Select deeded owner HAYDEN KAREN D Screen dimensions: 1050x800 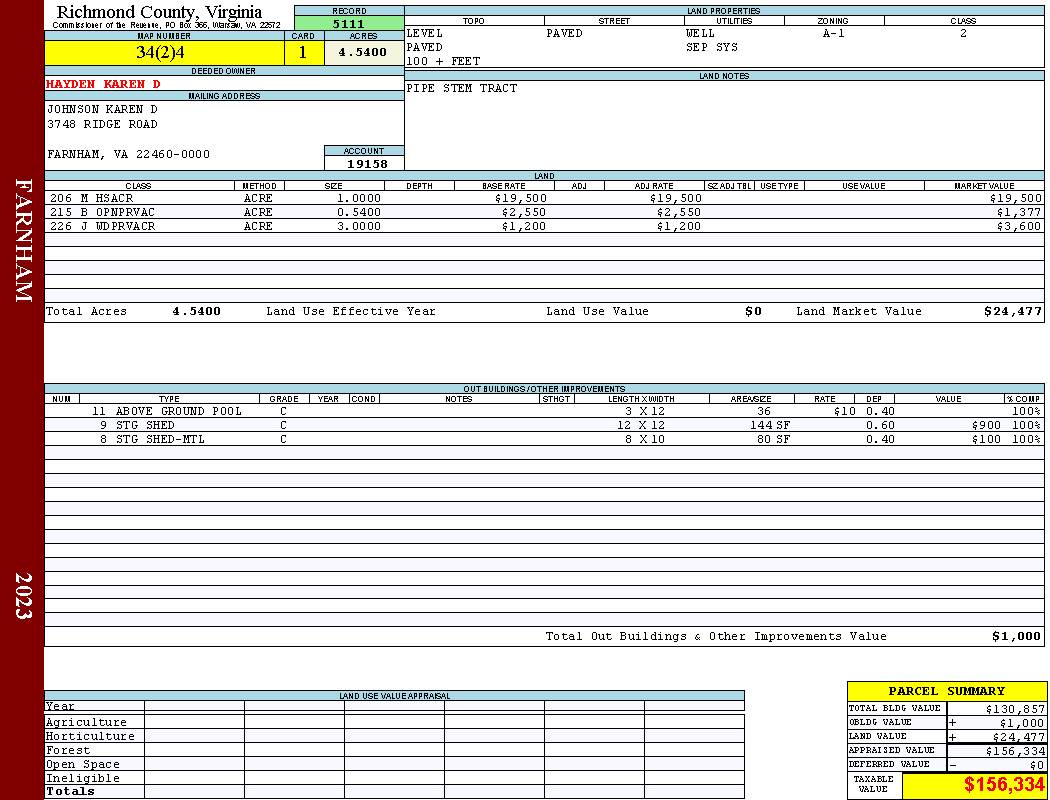[103, 84]
